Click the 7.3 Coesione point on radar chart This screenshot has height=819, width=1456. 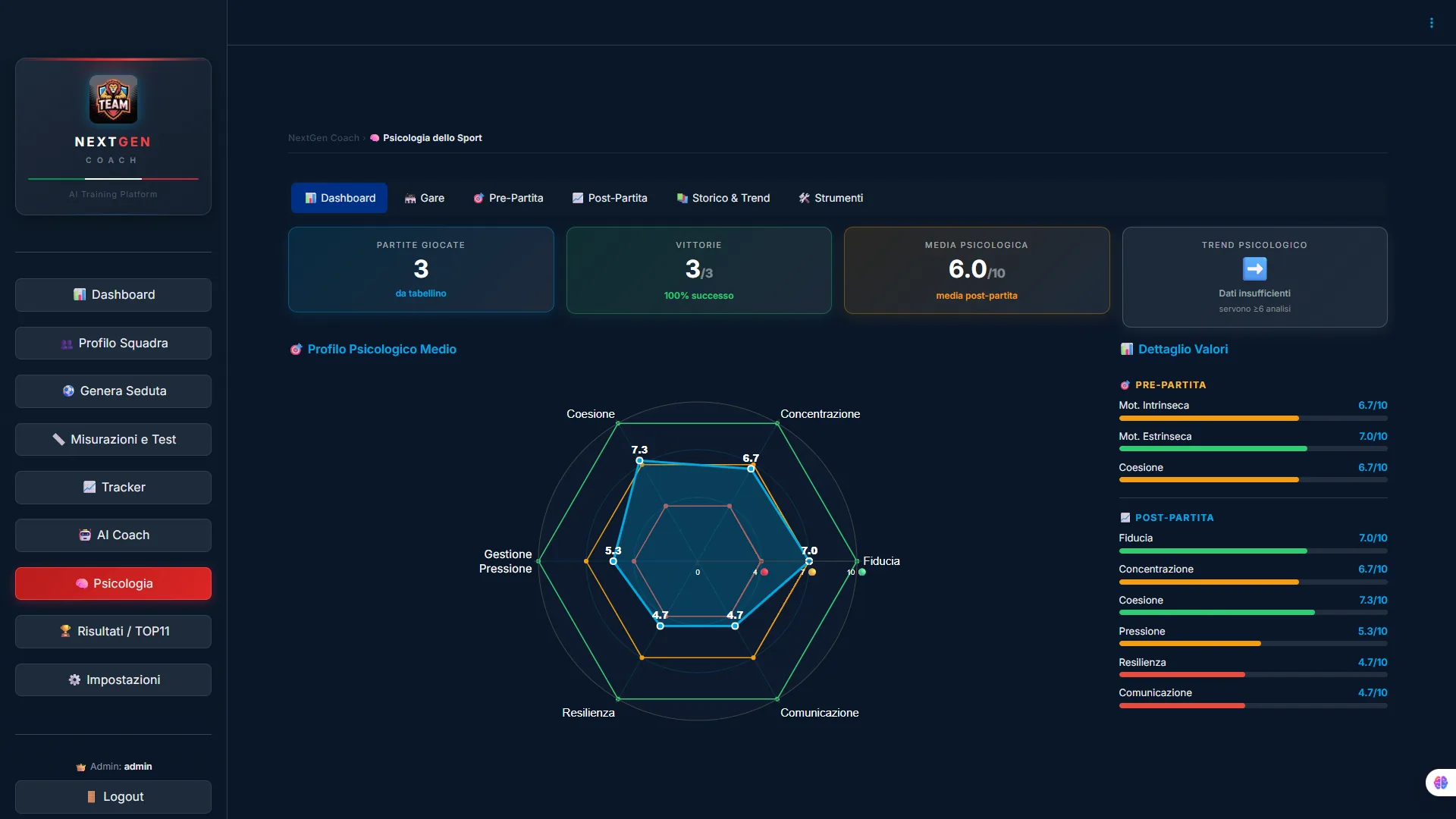click(x=639, y=460)
